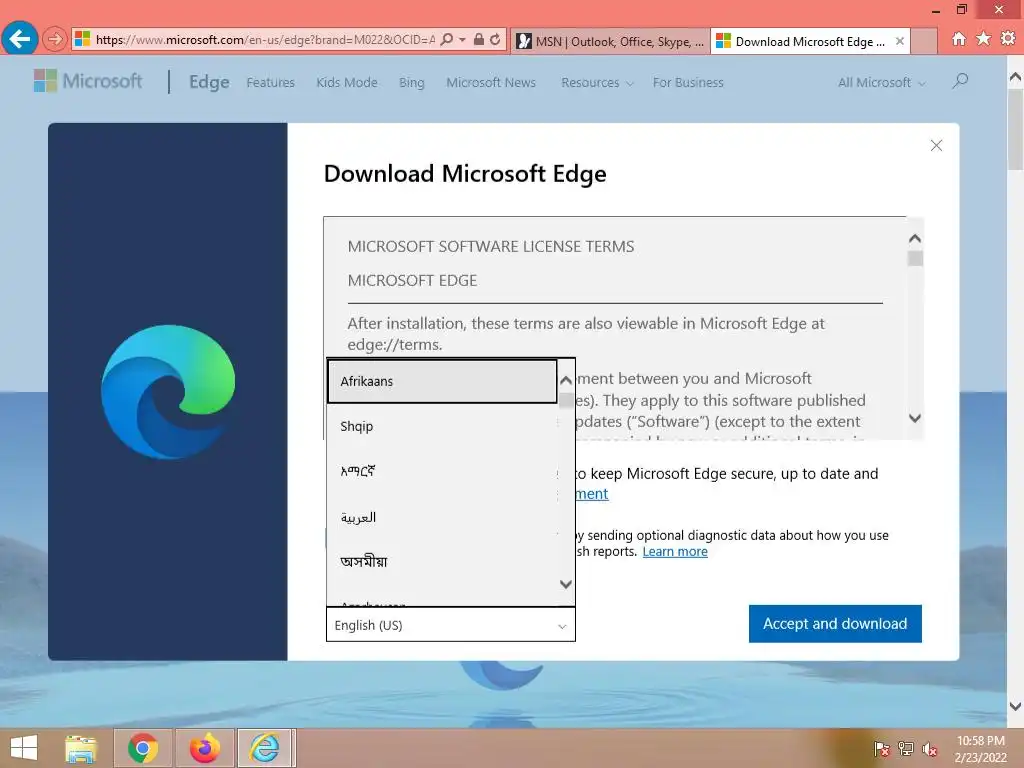
Task: Open the browser Home icon
Action: [959, 39]
